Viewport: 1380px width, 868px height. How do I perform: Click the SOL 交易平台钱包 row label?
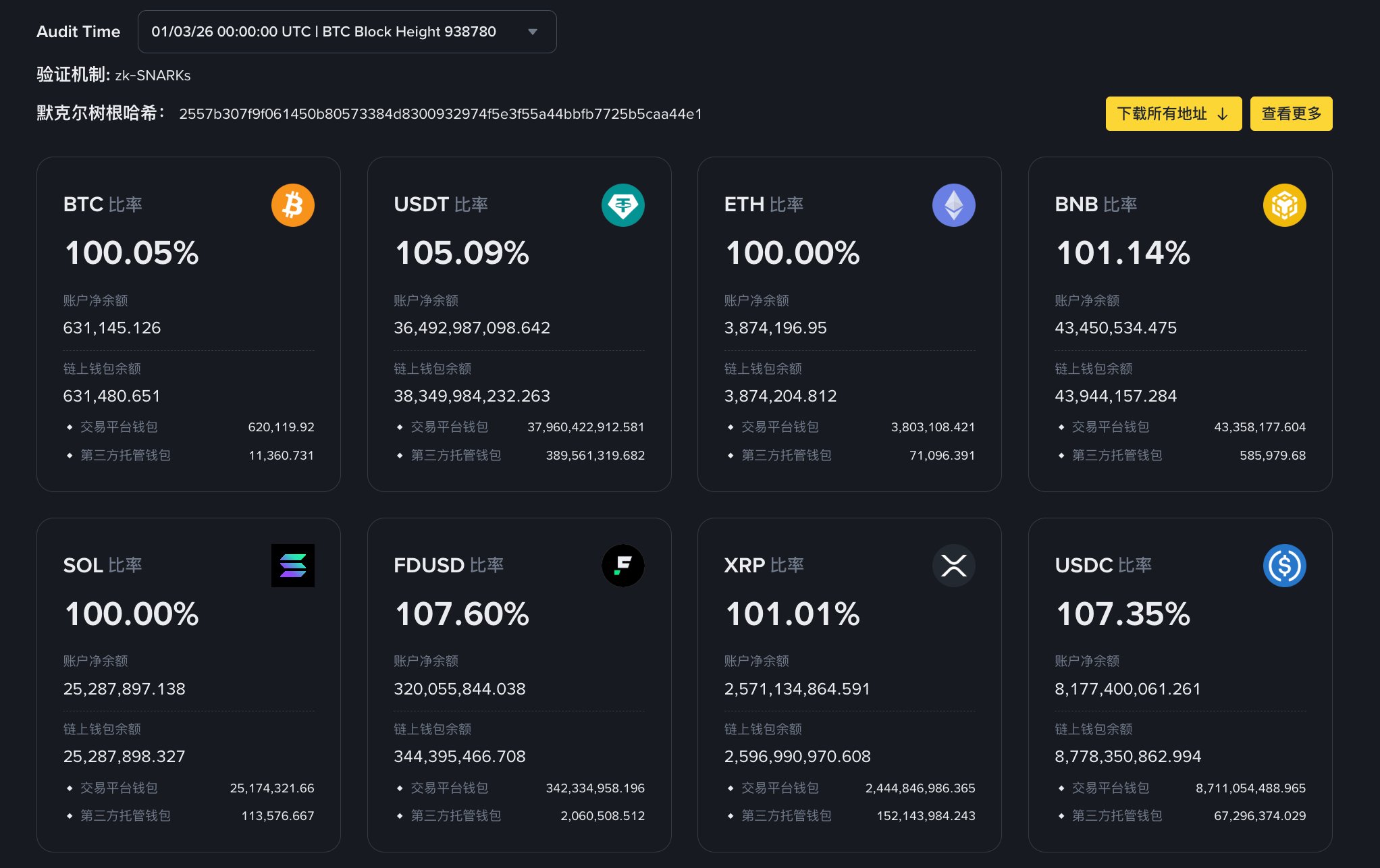click(119, 788)
